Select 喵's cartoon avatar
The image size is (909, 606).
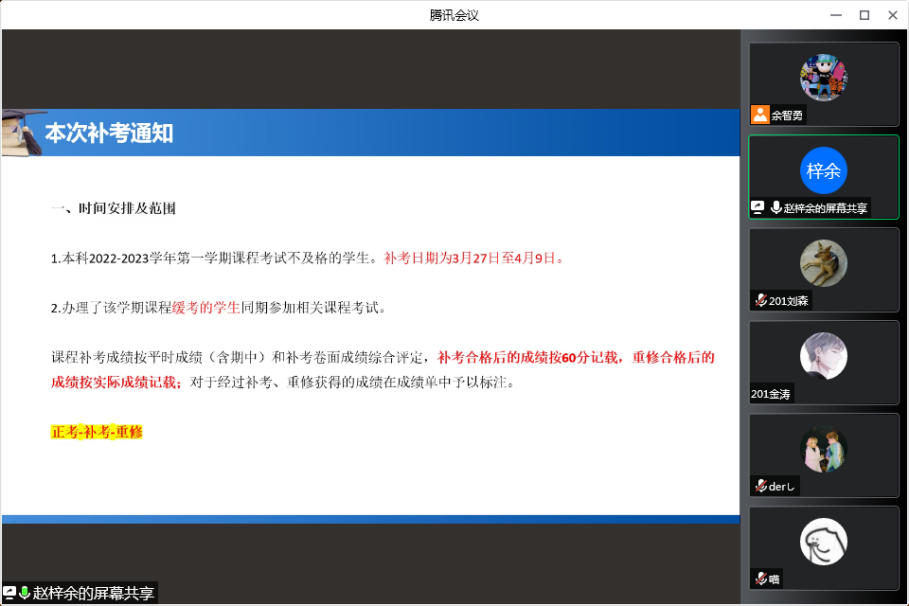tap(823, 542)
